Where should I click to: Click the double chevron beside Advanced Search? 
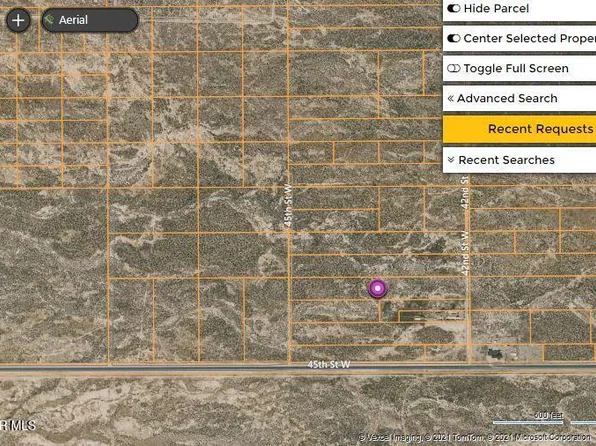coord(451,98)
